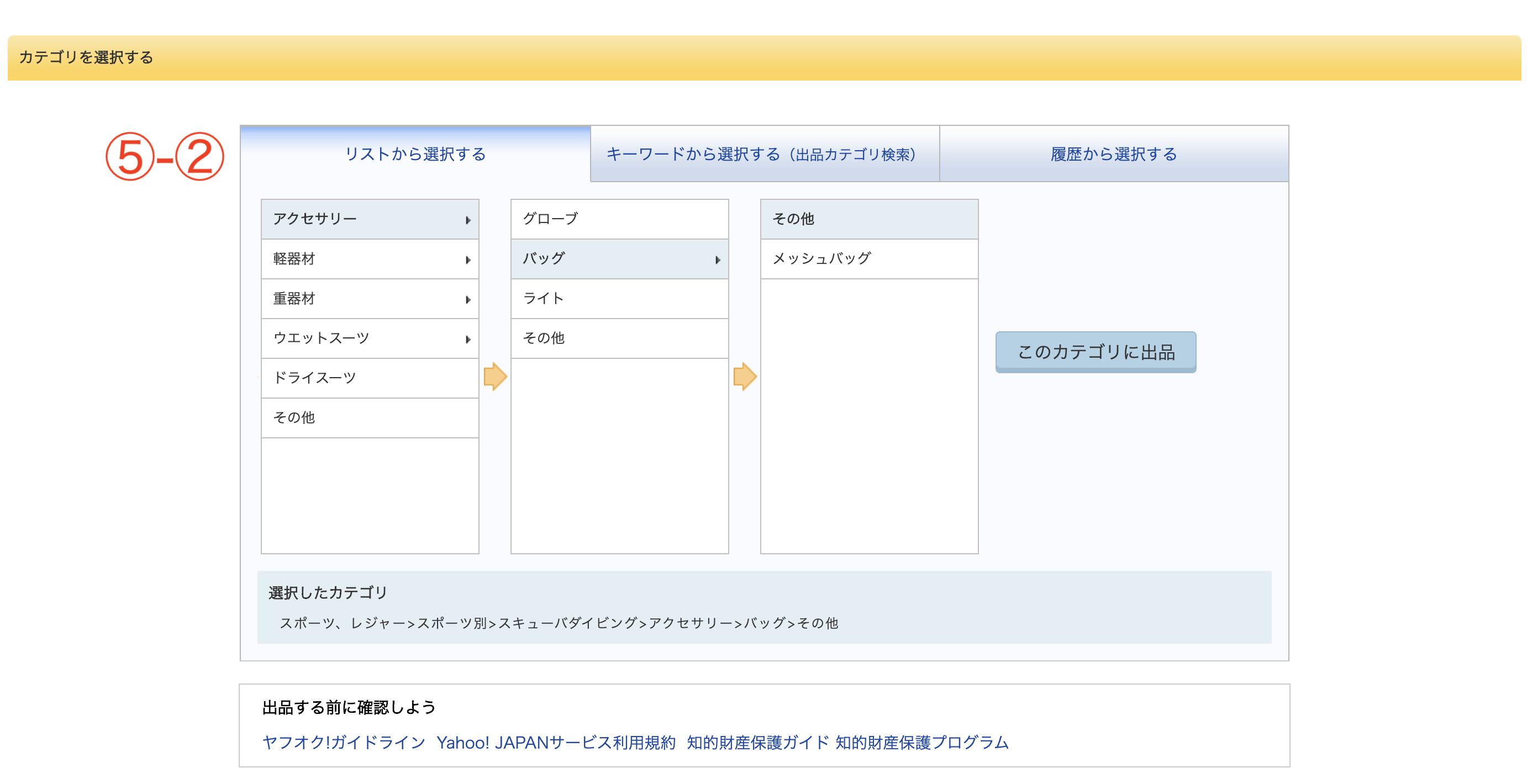
Task: Click the selected category path text
Action: pos(559,623)
